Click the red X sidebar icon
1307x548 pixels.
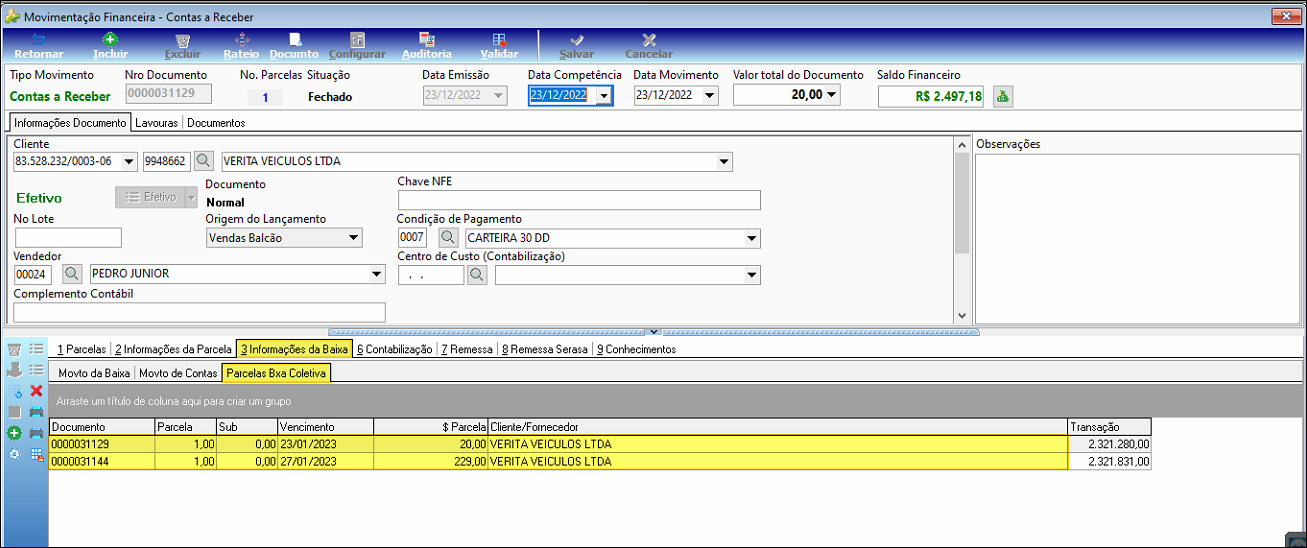[x=36, y=390]
